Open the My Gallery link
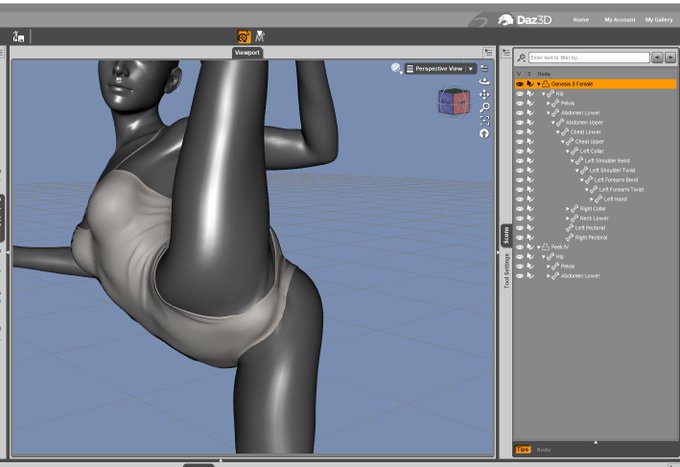This screenshot has height=467, width=680. (658, 20)
